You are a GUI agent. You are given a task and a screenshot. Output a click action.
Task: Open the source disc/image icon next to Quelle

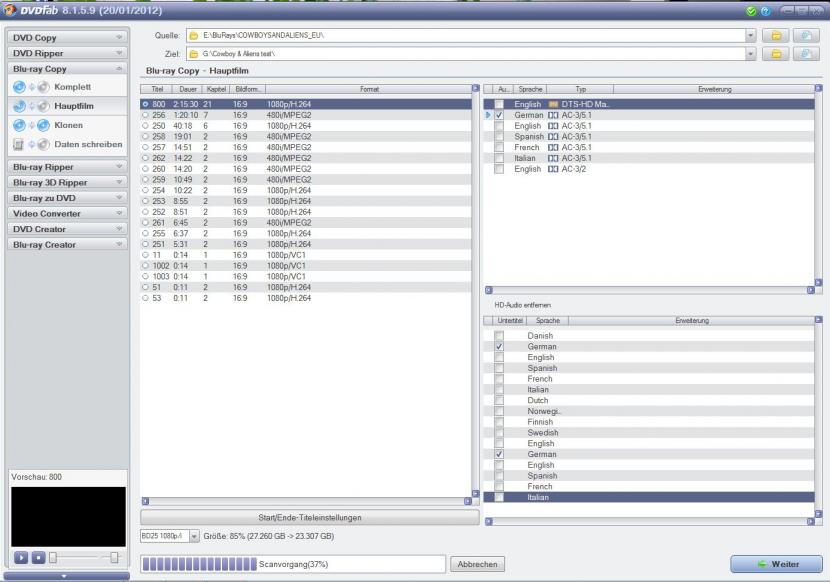806,35
